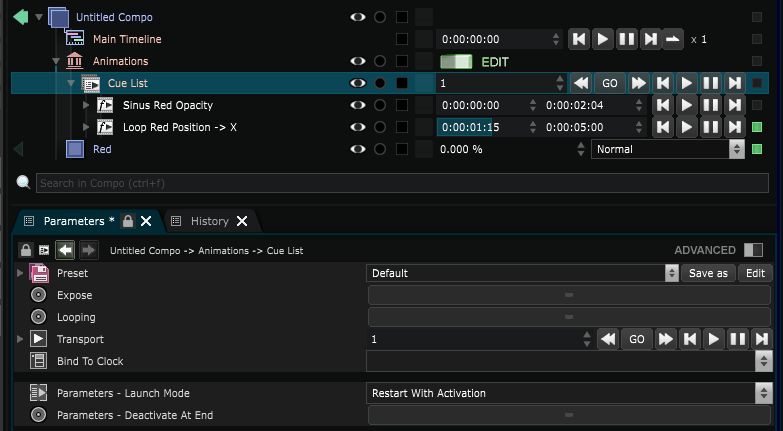Click the Looping slider bar
The height and width of the screenshot is (431, 783).
[569, 317]
